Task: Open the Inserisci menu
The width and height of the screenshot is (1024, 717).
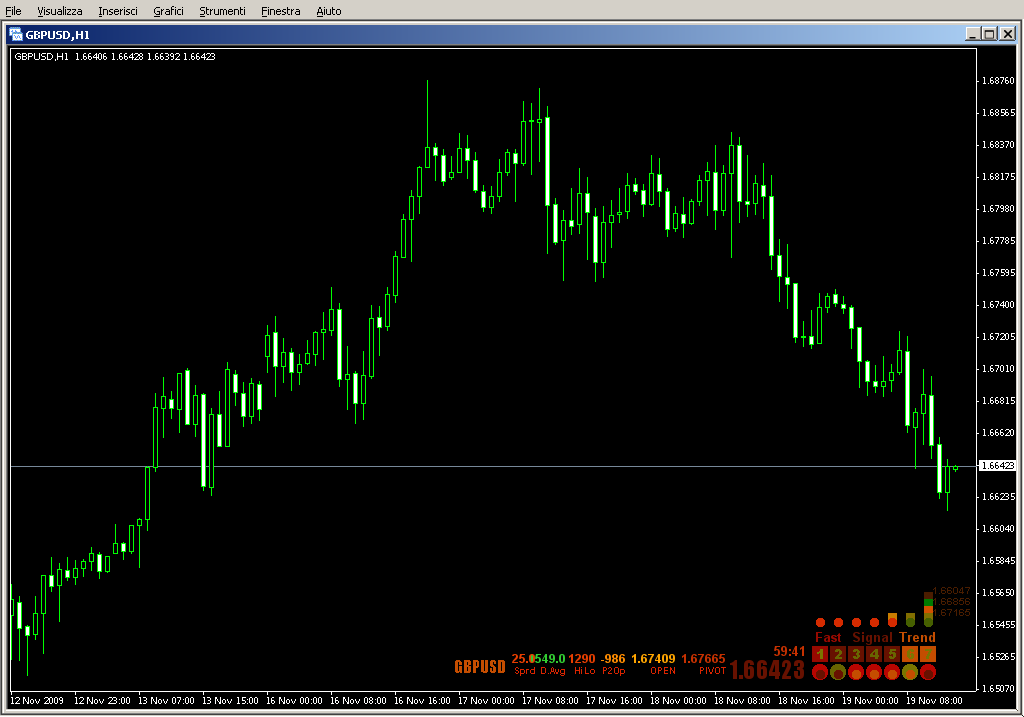Action: pos(118,11)
